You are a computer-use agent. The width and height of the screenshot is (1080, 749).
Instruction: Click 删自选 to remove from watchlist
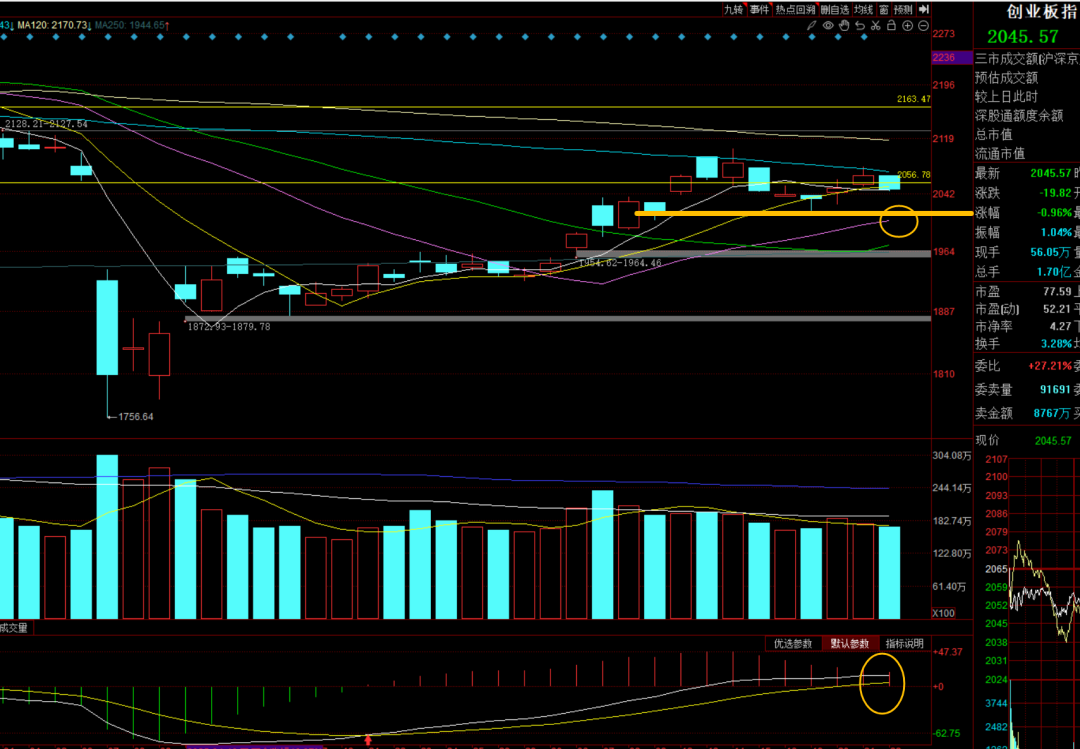pyautogui.click(x=835, y=9)
